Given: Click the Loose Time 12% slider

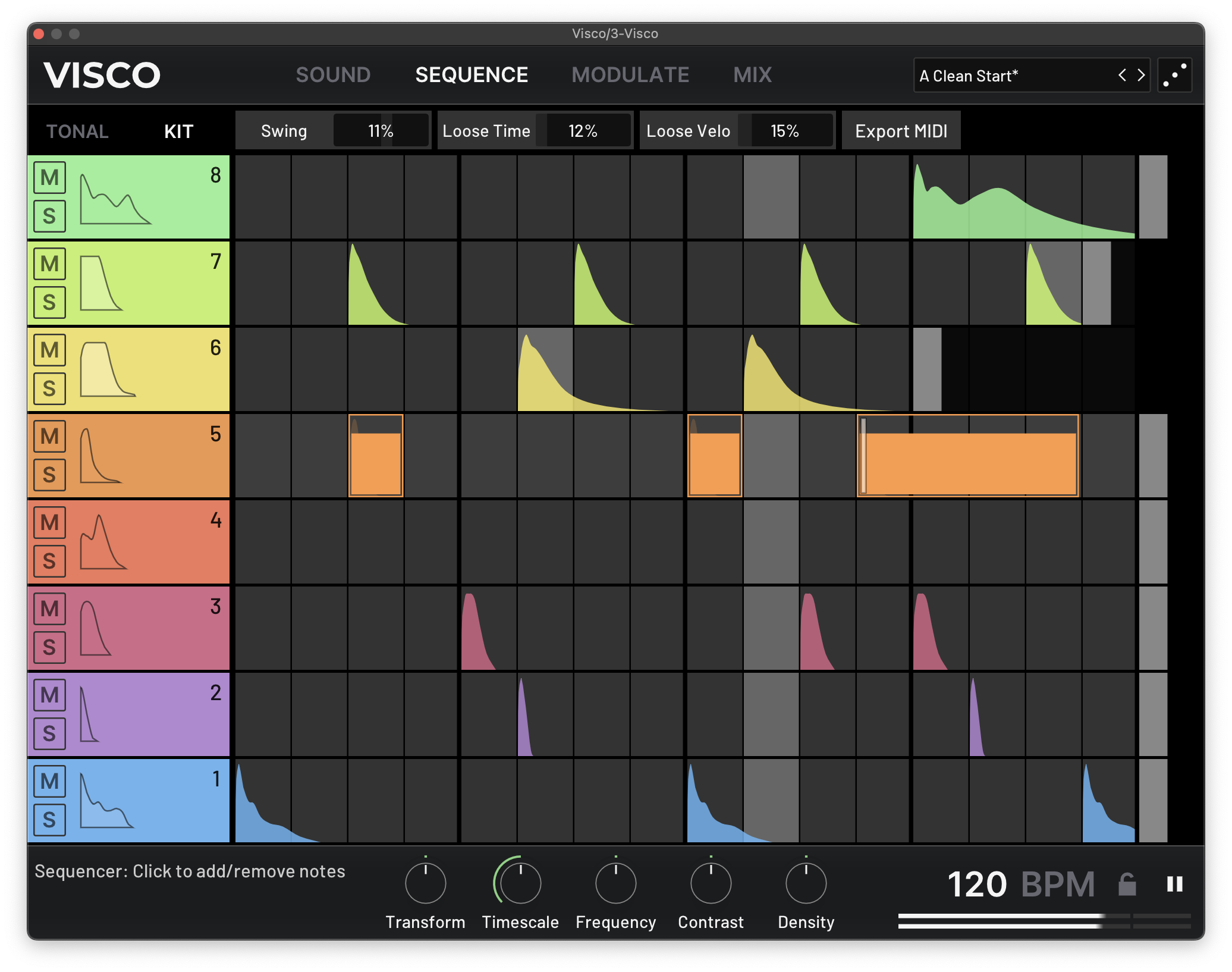Looking at the screenshot, I should [583, 131].
